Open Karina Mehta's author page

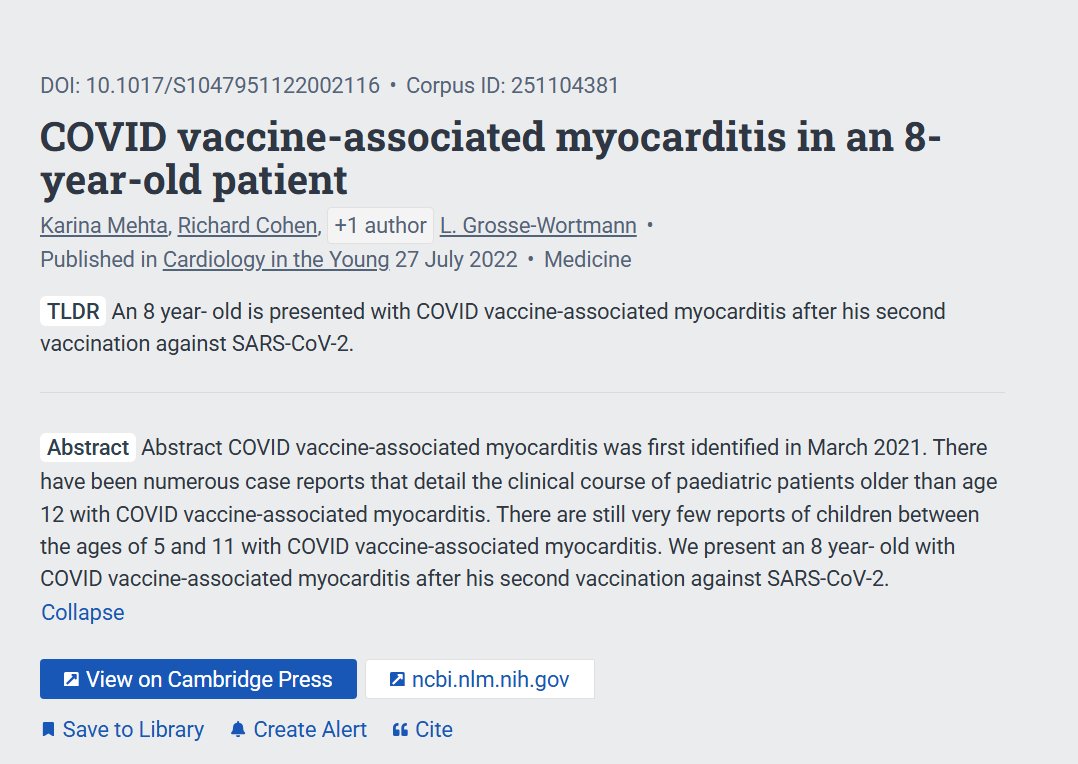104,226
